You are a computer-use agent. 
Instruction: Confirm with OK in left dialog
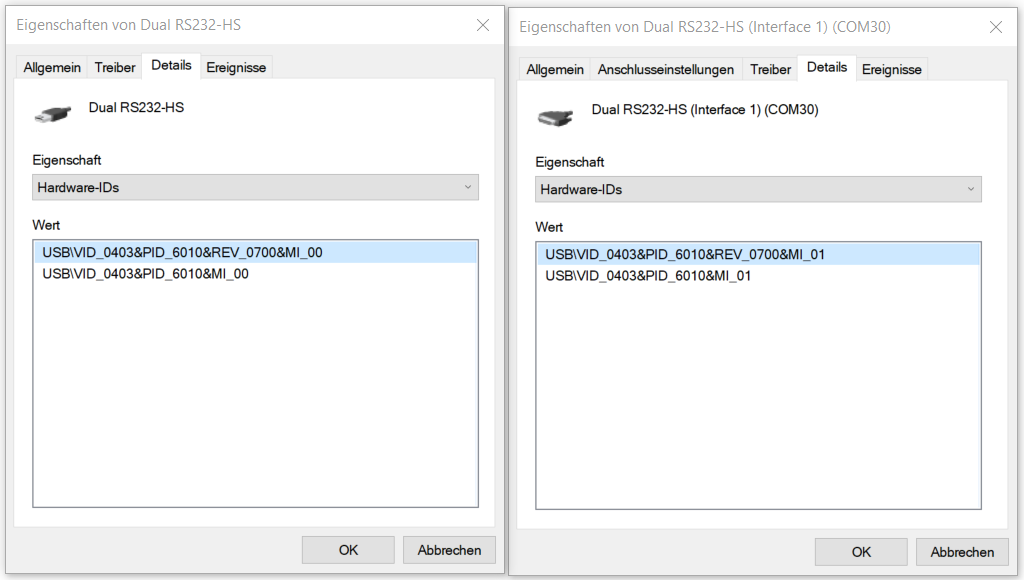click(347, 549)
